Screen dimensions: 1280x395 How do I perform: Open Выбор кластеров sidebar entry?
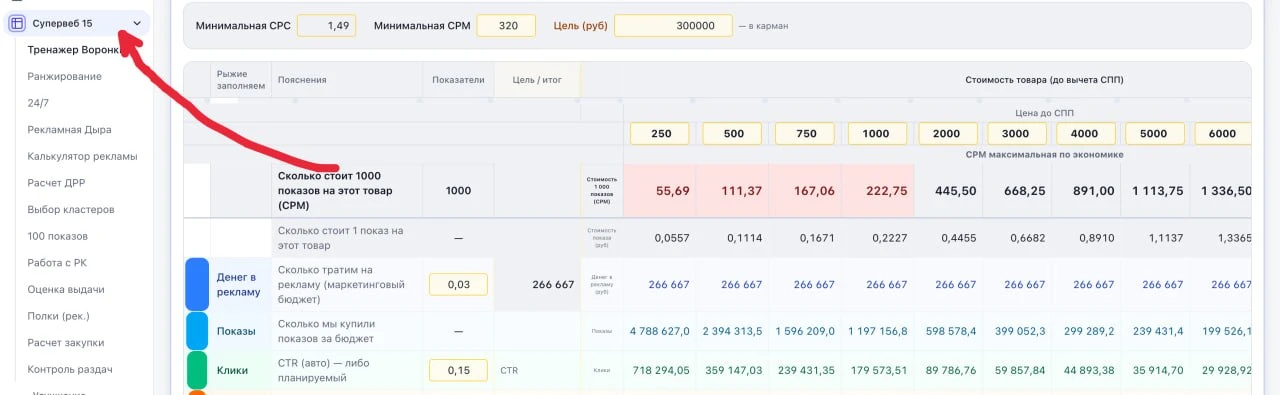click(x=71, y=209)
